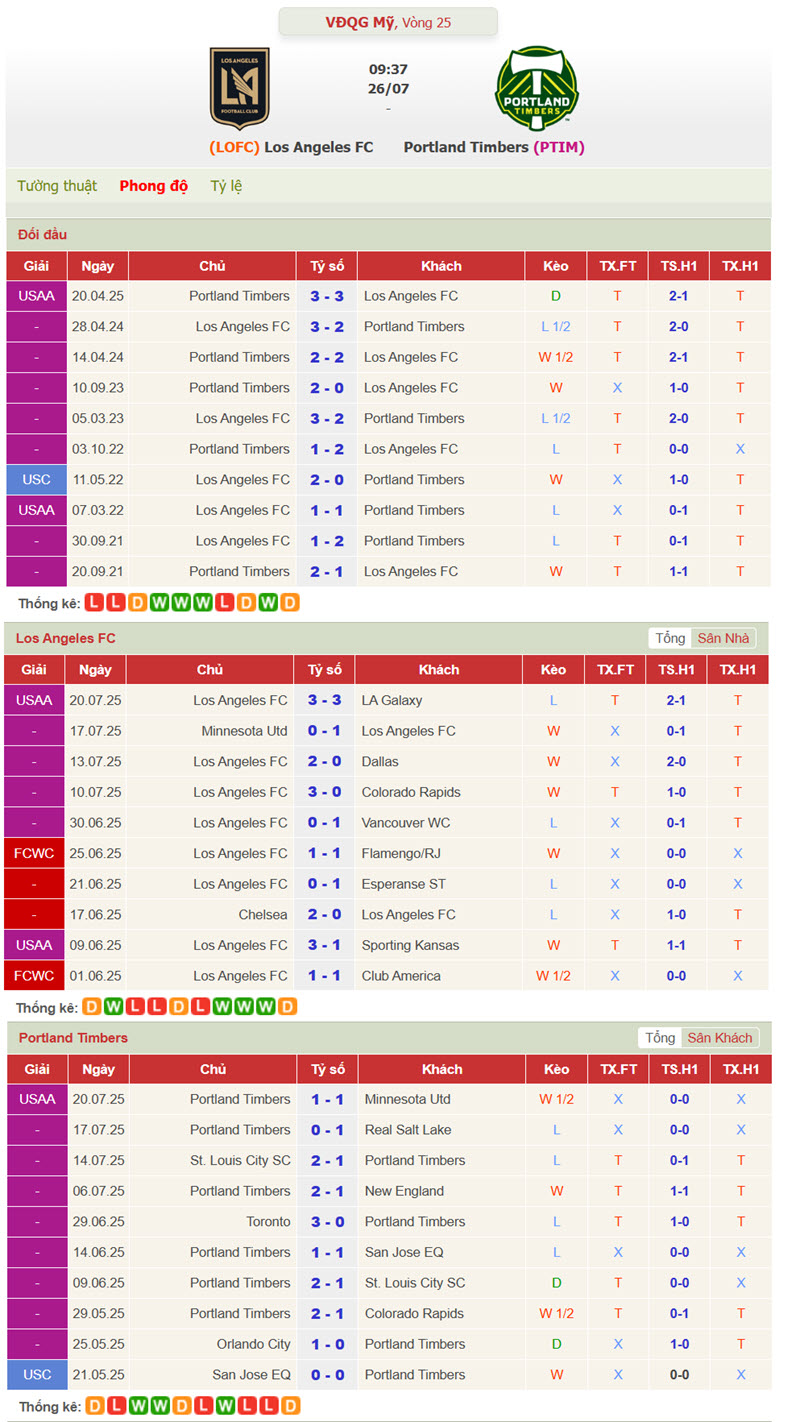Click the Colorado Rapids name in the 10.07.25 row
The height and width of the screenshot is (1422, 800).
click(411, 792)
